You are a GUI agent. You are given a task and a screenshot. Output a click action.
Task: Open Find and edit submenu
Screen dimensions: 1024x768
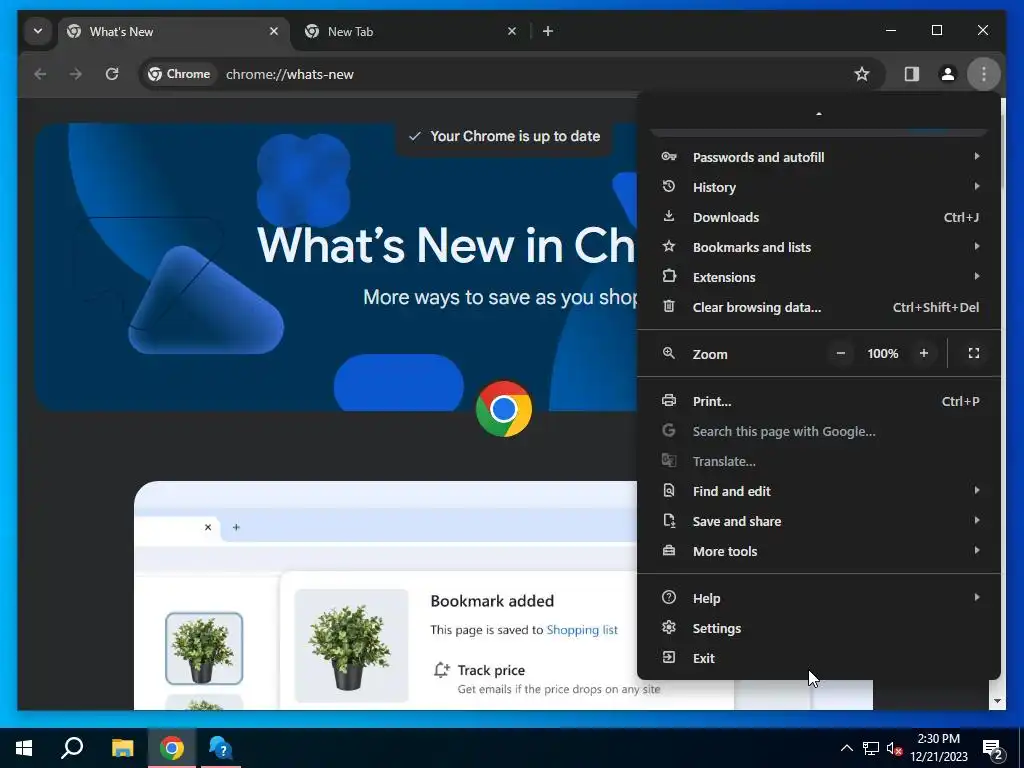819,492
